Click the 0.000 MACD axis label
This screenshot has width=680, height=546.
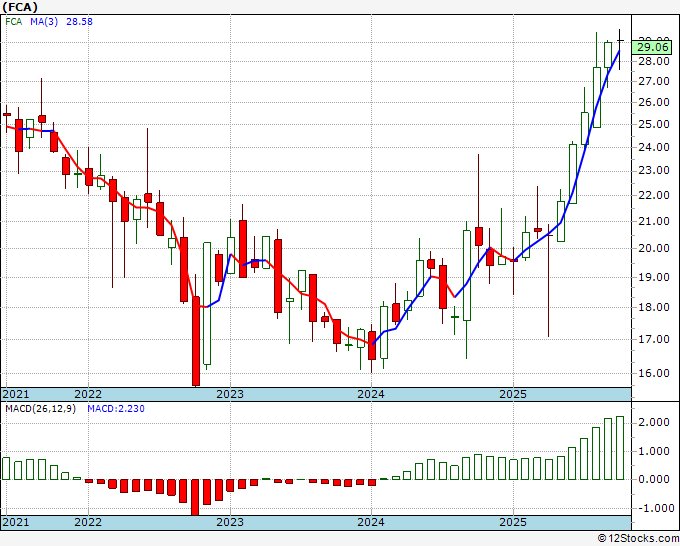click(653, 479)
